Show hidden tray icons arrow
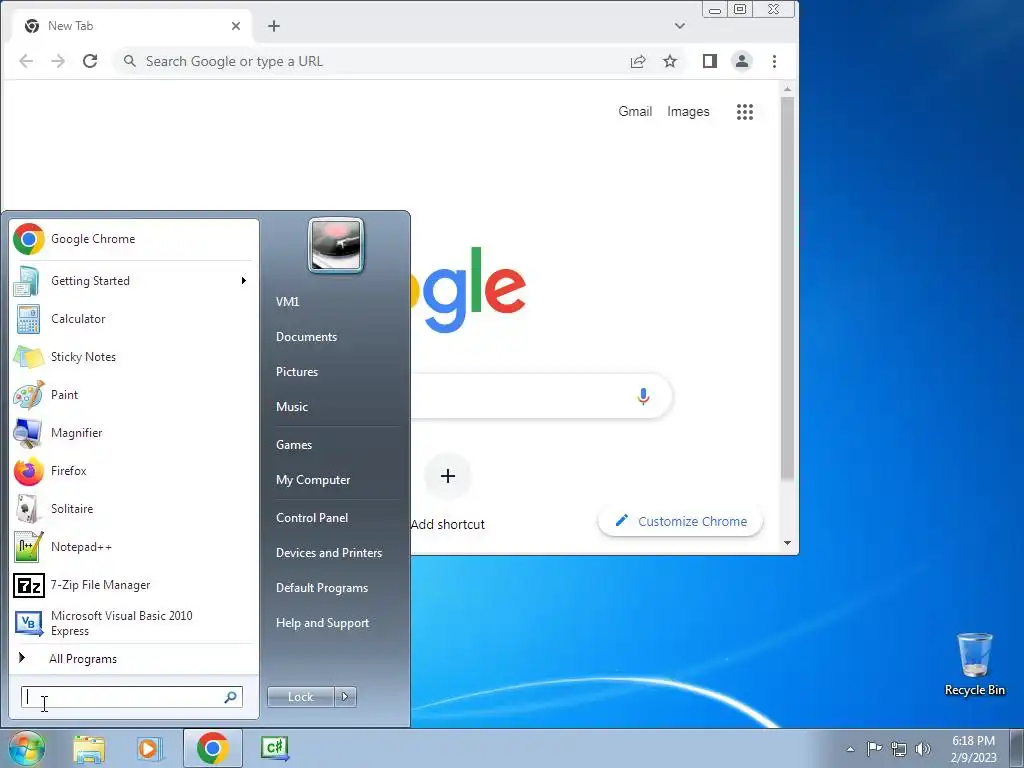Viewport: 1024px width, 768px height. click(x=850, y=749)
